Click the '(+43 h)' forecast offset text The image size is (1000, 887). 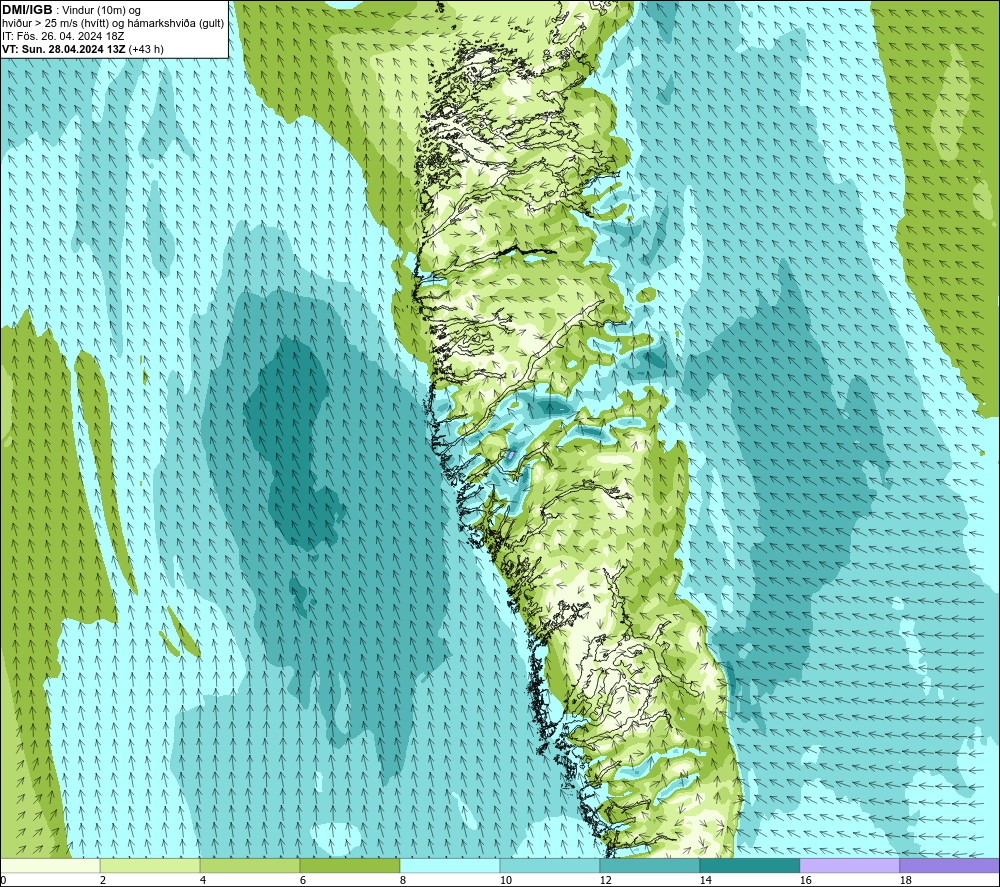(146, 49)
